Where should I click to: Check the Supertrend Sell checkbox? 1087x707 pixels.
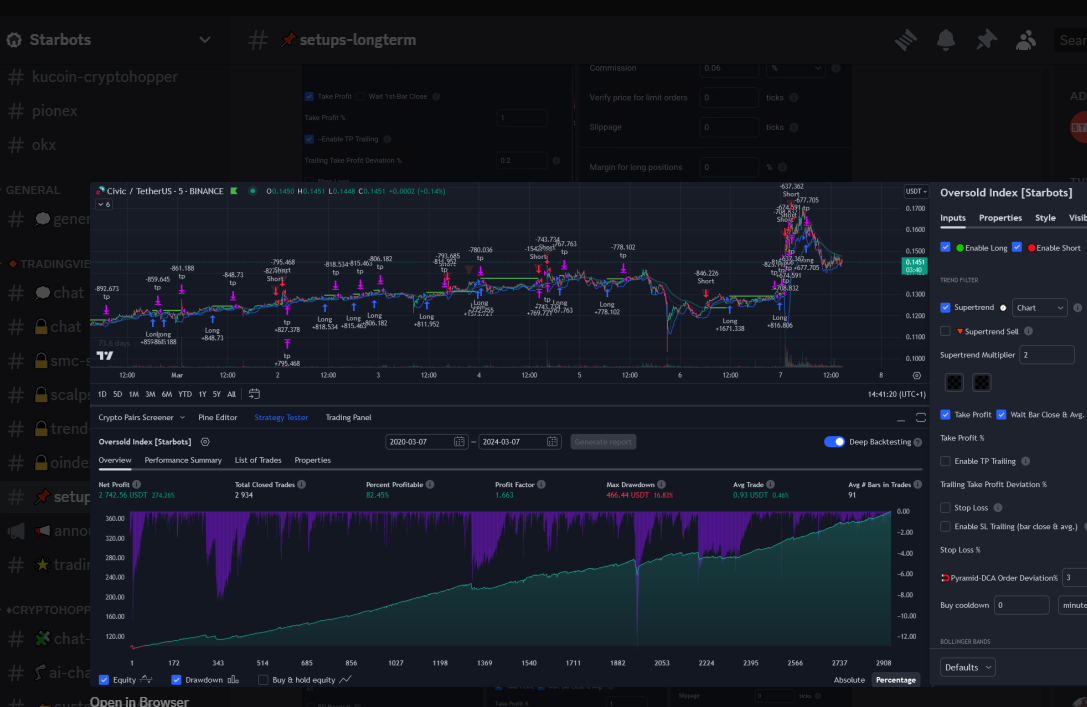click(x=946, y=331)
